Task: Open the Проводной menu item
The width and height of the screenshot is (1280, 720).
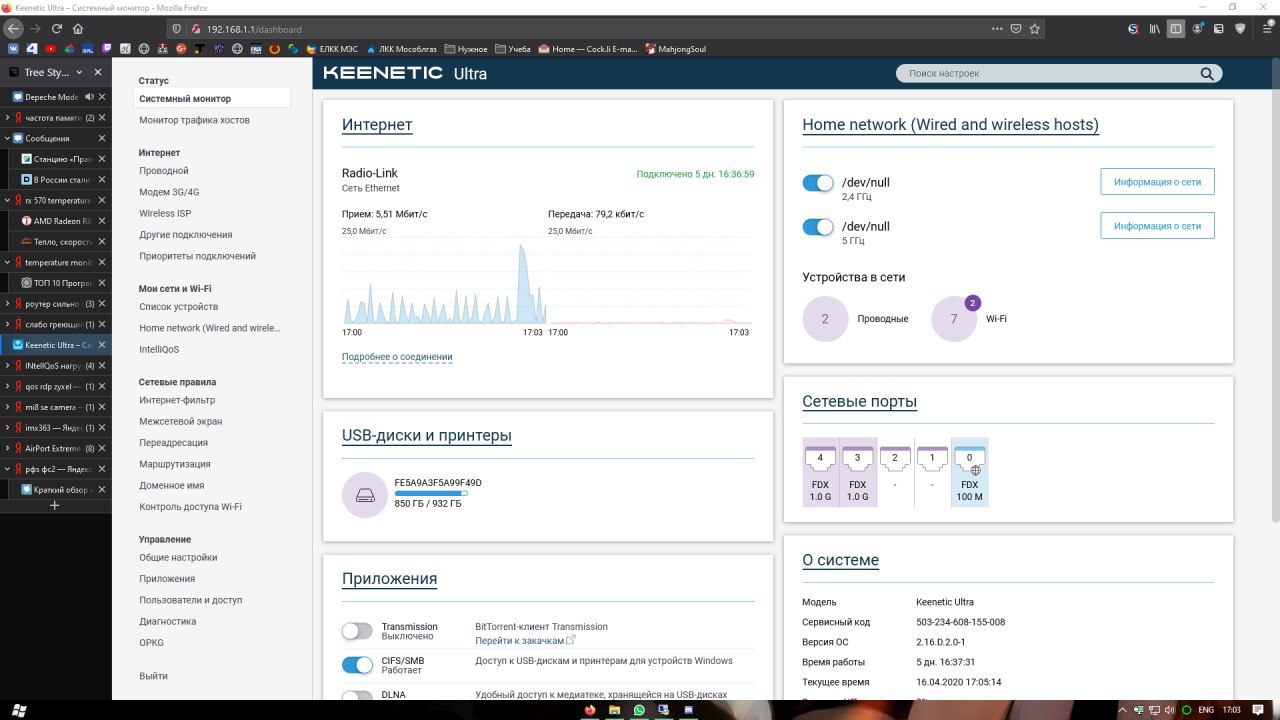Action: pos(164,171)
